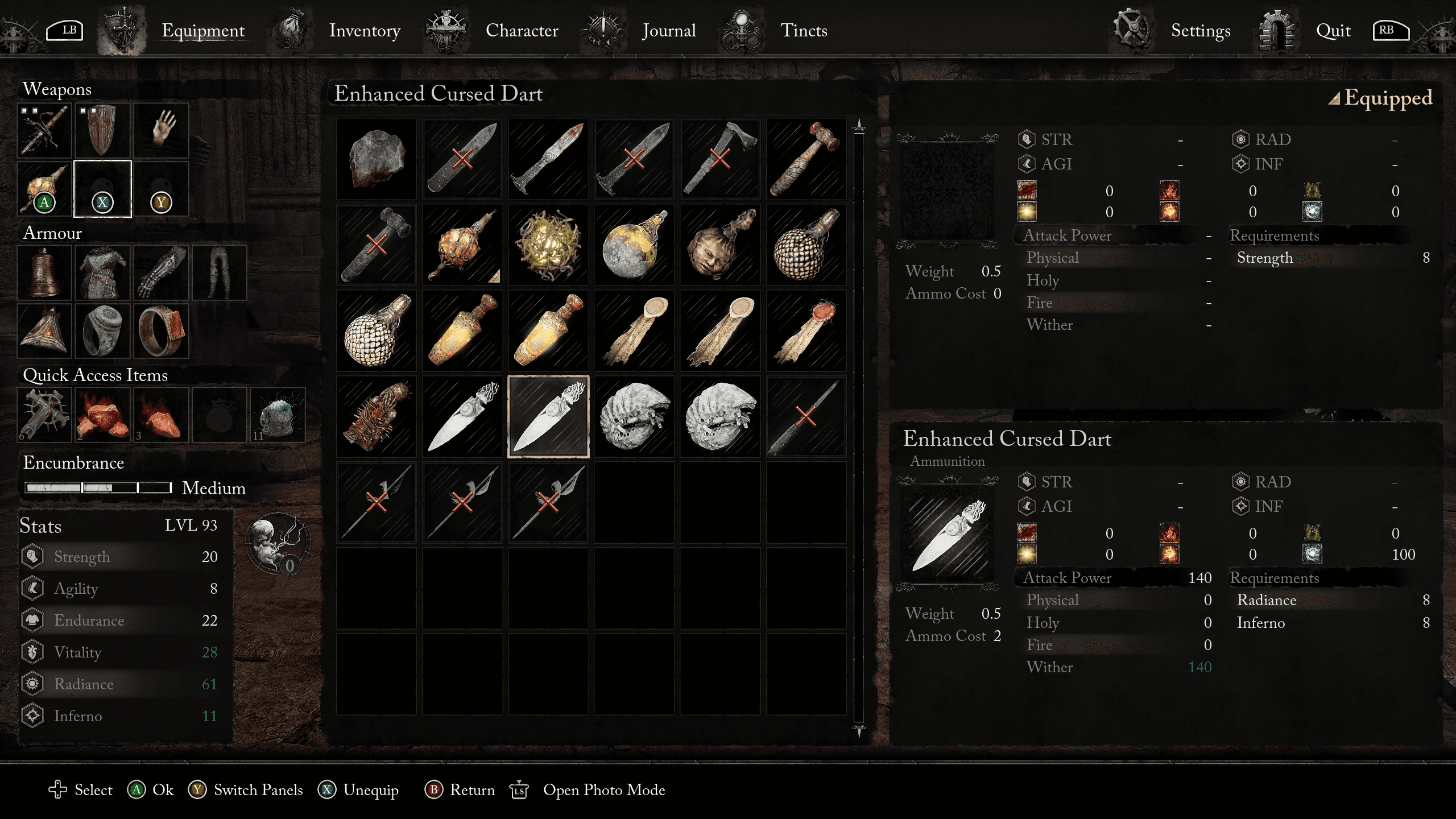The height and width of the screenshot is (819, 1456).
Task: Click the inventory scrollbar up arrow
Action: 859,126
